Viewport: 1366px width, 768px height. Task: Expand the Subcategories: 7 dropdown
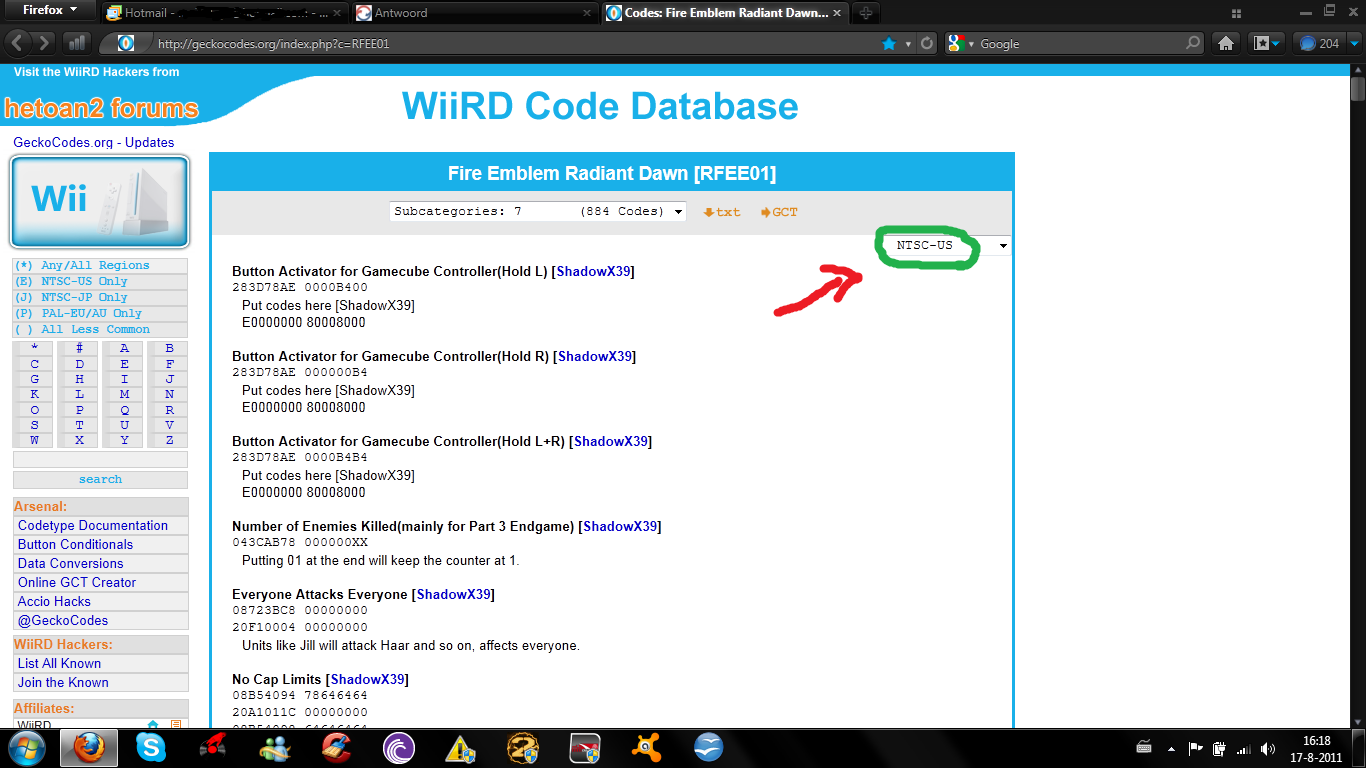coord(538,211)
